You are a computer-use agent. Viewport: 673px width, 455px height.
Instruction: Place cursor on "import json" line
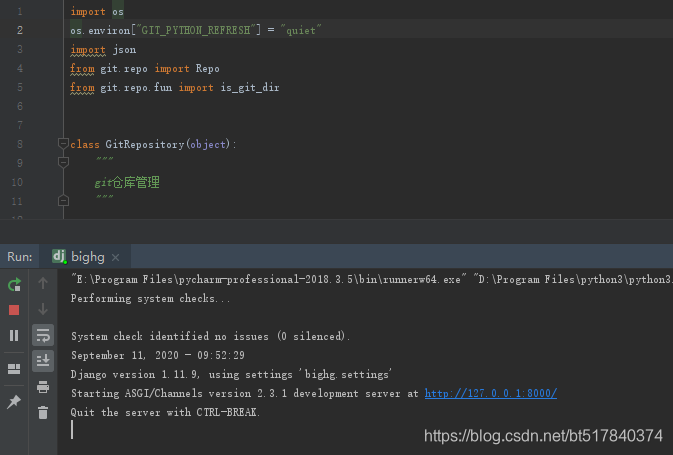coord(103,50)
